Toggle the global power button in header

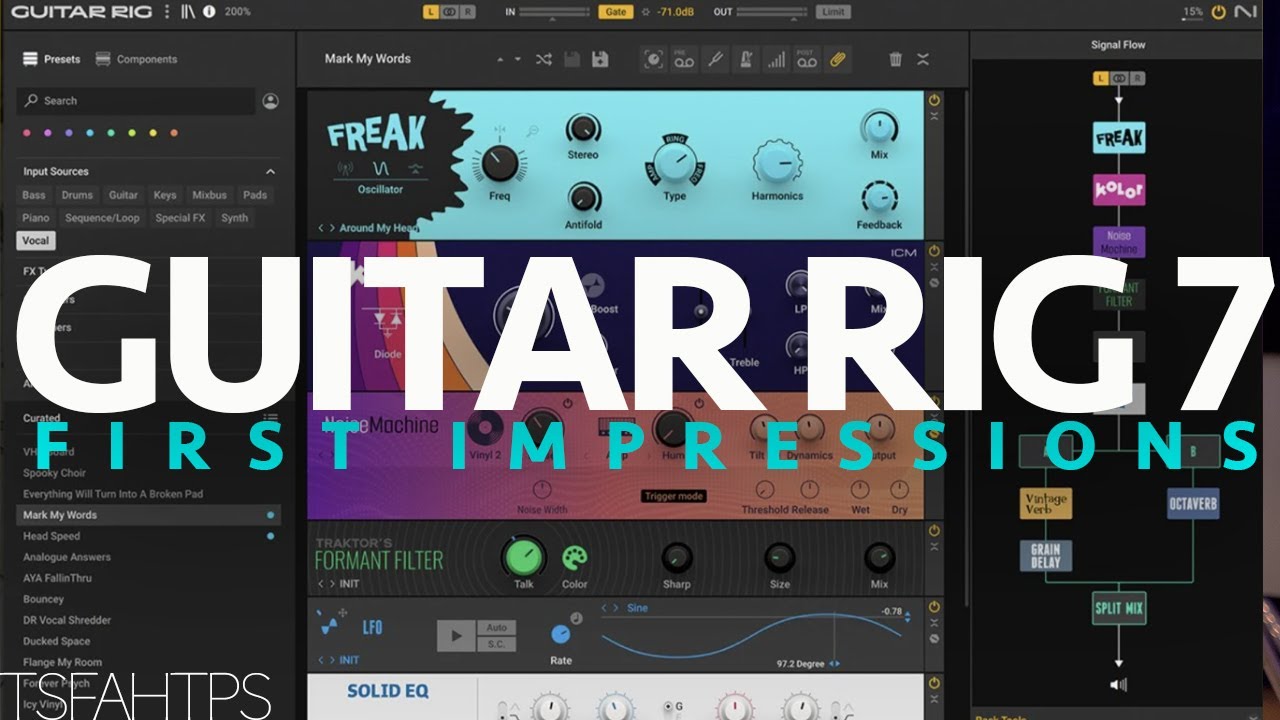point(1218,12)
